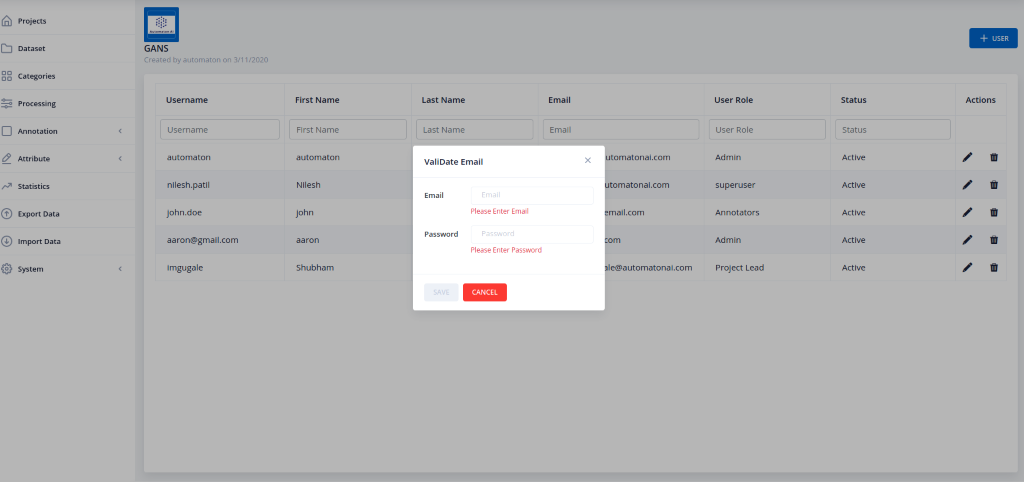Close the ValiDate Email dialog with X

pos(587,160)
